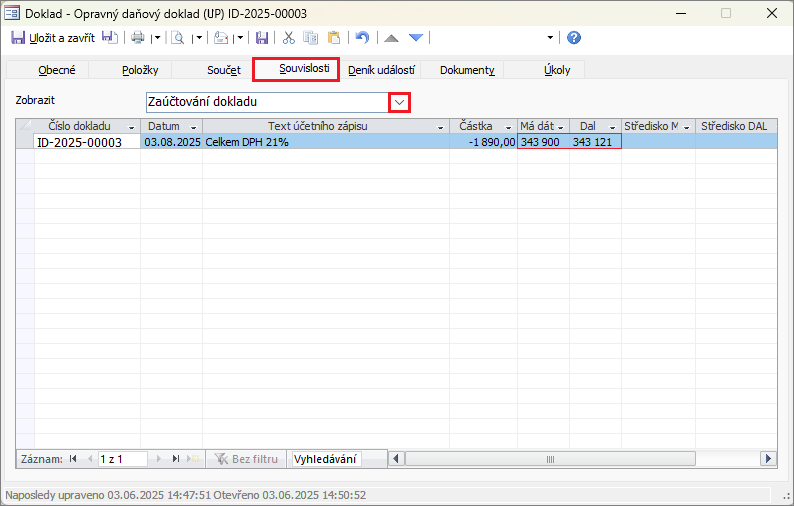Select all rows via grid corner selector
794x506 pixels.
point(25,126)
